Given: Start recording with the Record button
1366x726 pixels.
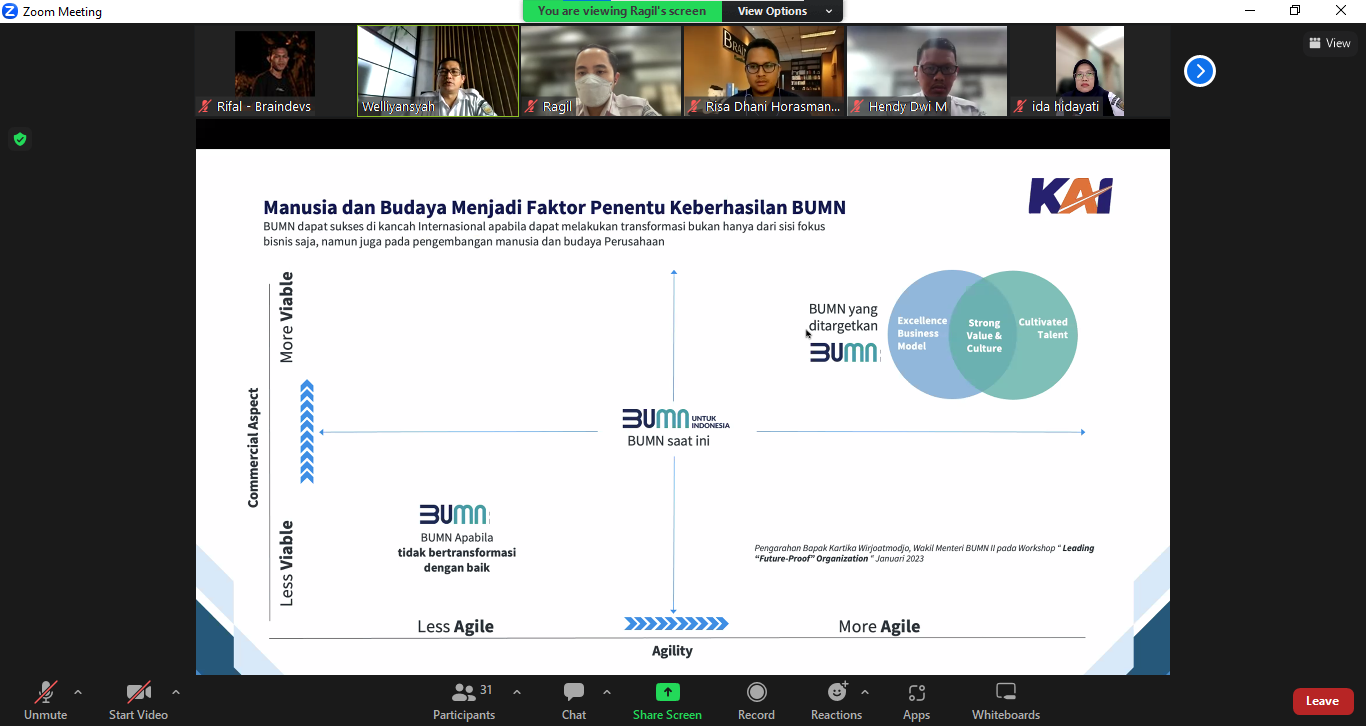Looking at the screenshot, I should [x=756, y=700].
